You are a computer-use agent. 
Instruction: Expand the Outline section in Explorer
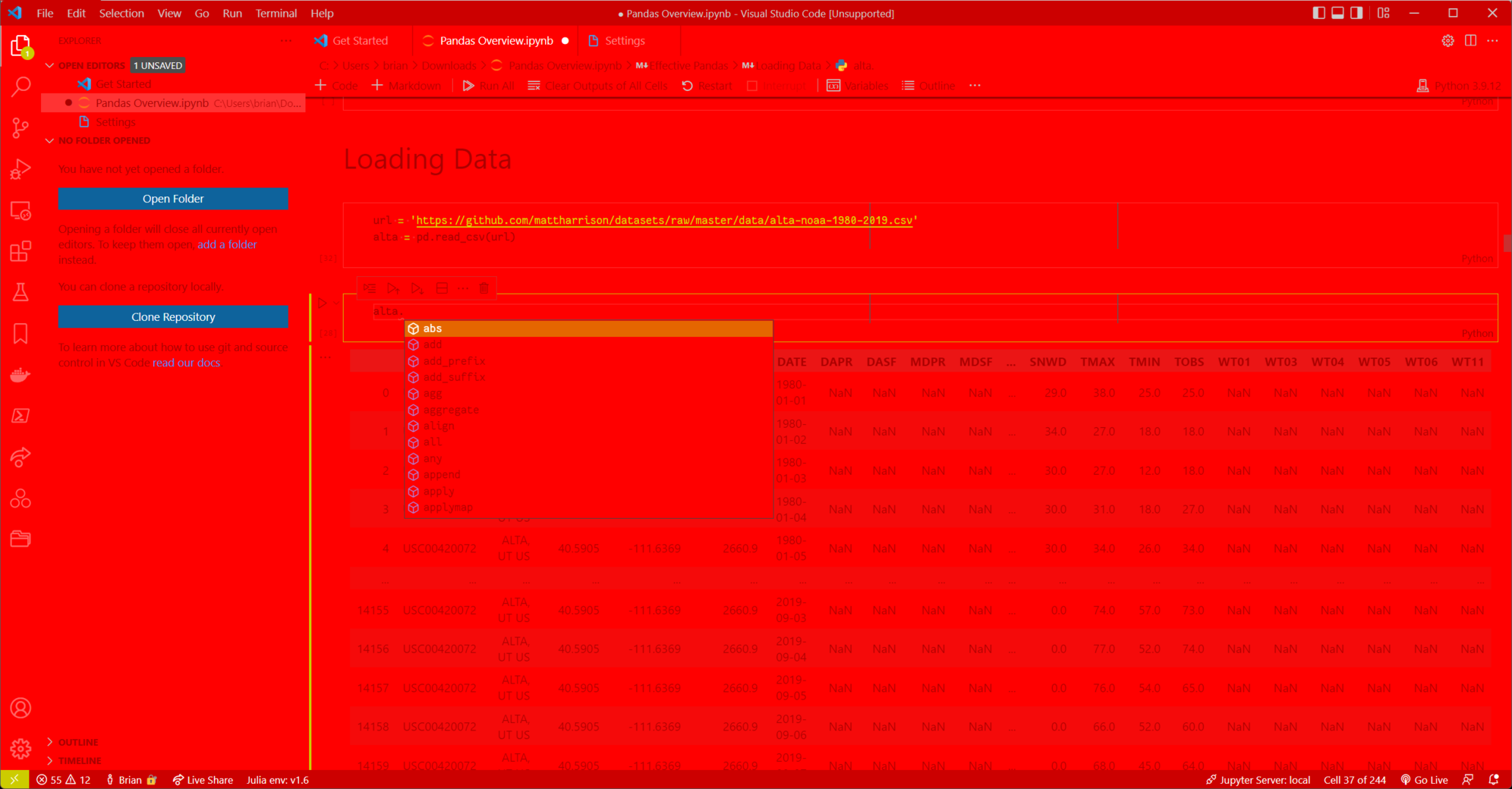49,742
